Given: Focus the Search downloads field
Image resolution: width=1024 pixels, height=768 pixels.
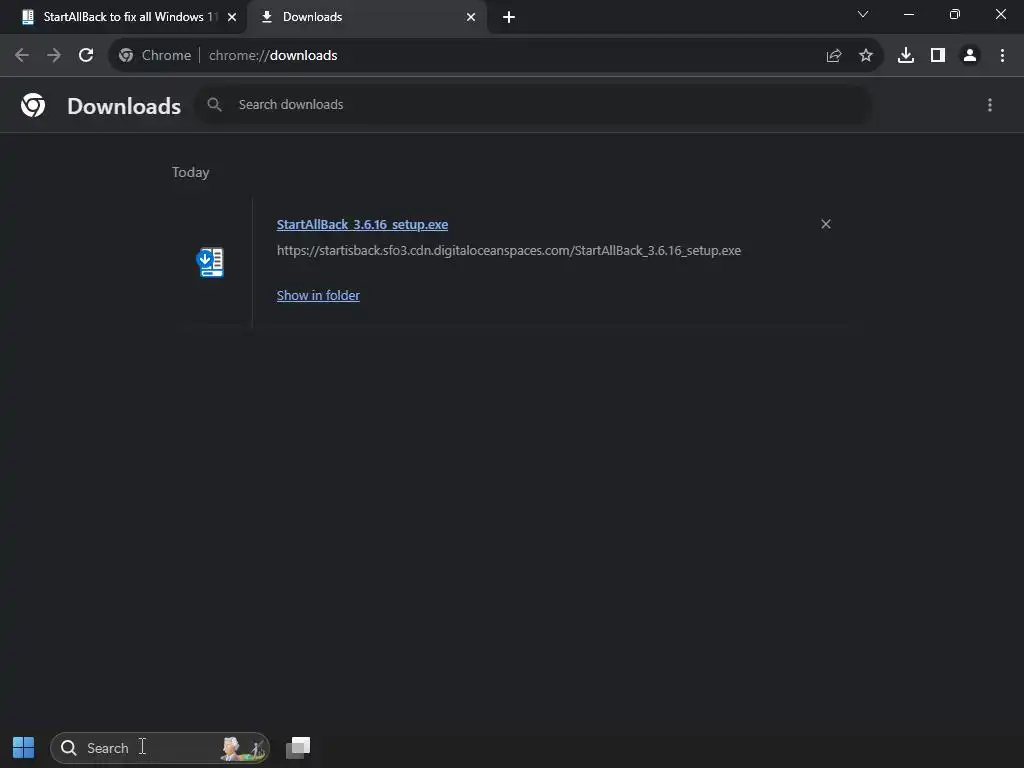Looking at the screenshot, I should click(x=533, y=104).
